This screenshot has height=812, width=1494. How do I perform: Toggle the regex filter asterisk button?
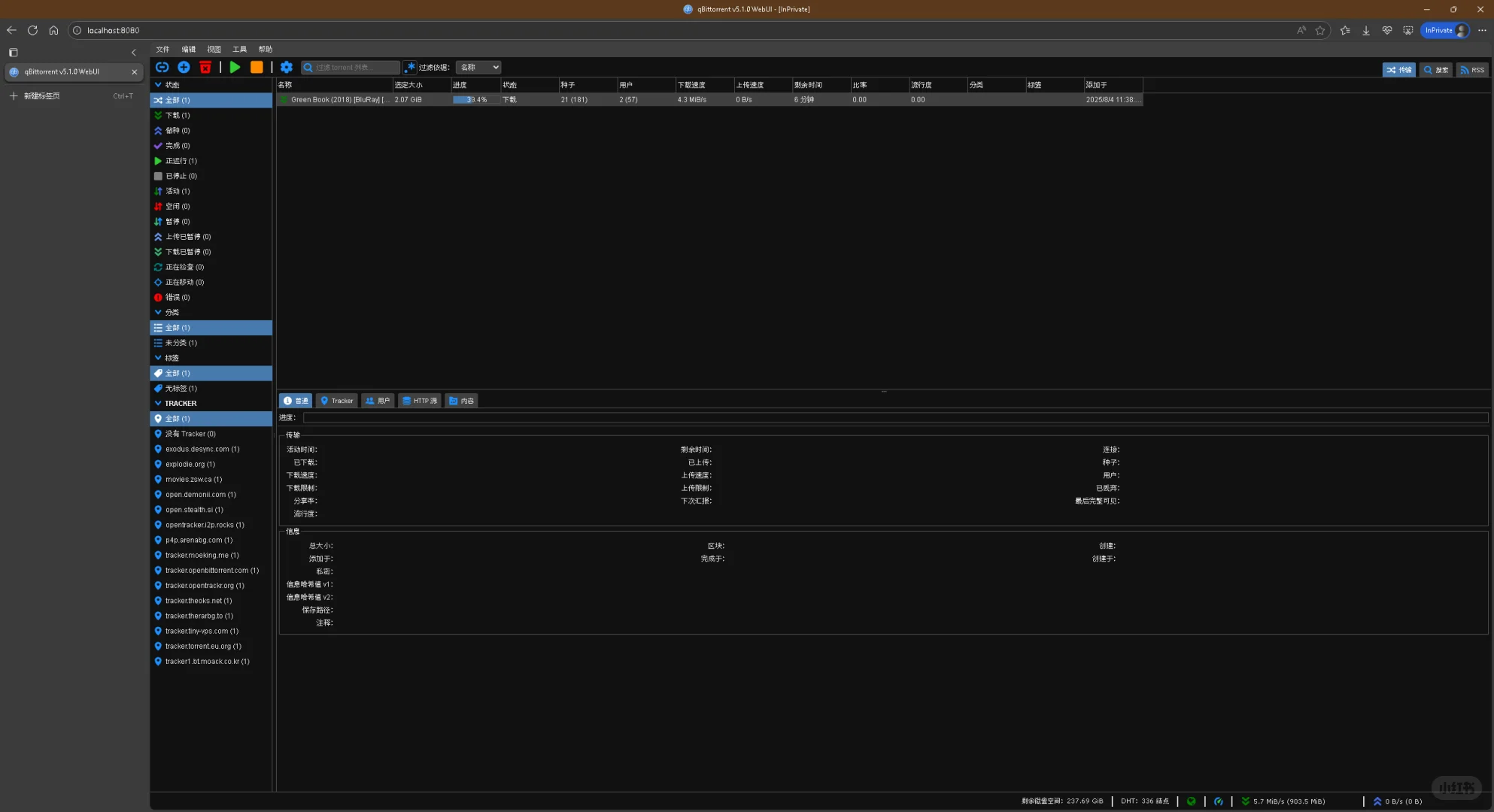point(410,68)
